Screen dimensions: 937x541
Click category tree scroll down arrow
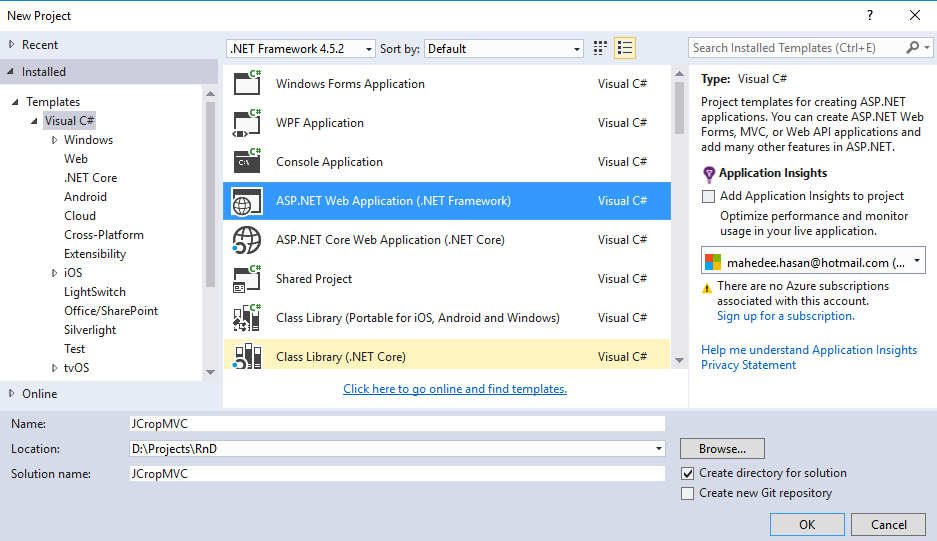coord(210,372)
